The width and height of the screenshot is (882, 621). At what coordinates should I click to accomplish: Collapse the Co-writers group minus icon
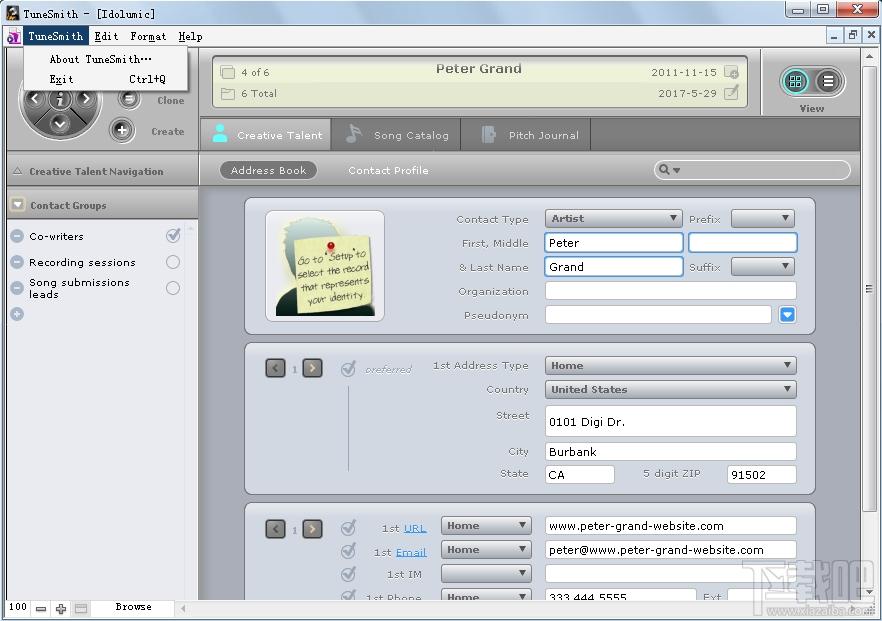pyautogui.click(x=17, y=236)
